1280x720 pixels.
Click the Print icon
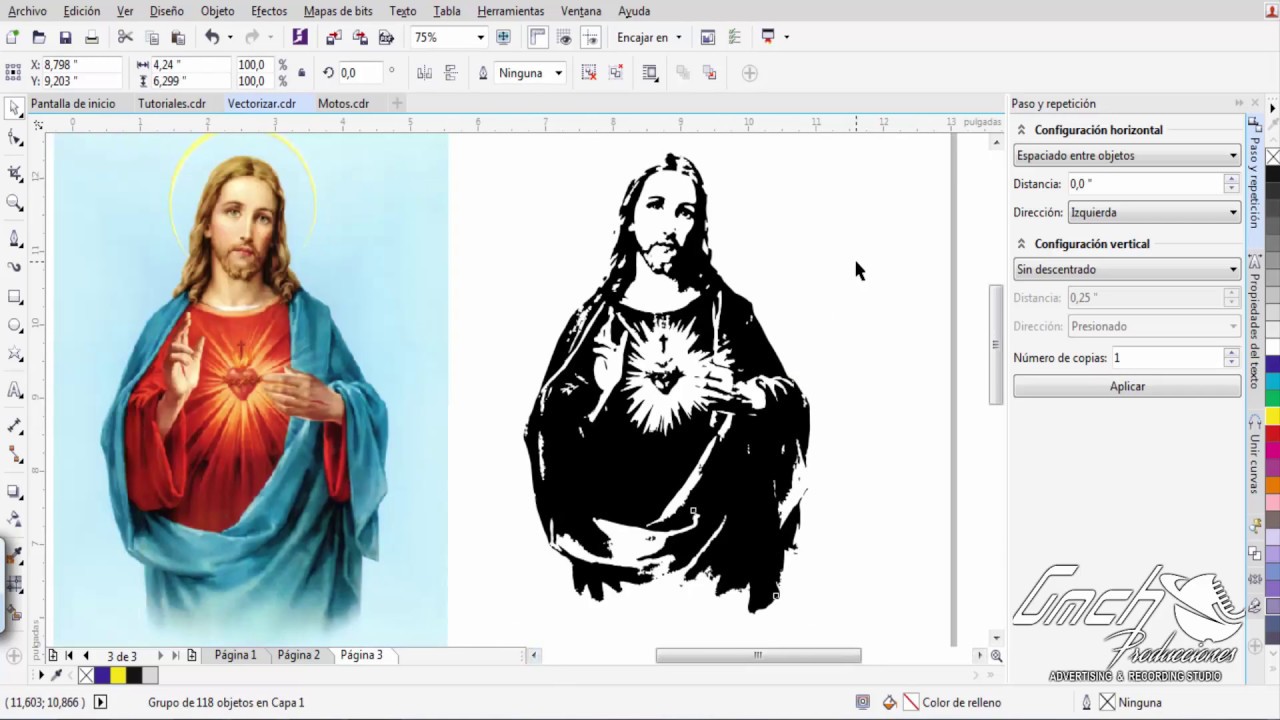pos(92,37)
